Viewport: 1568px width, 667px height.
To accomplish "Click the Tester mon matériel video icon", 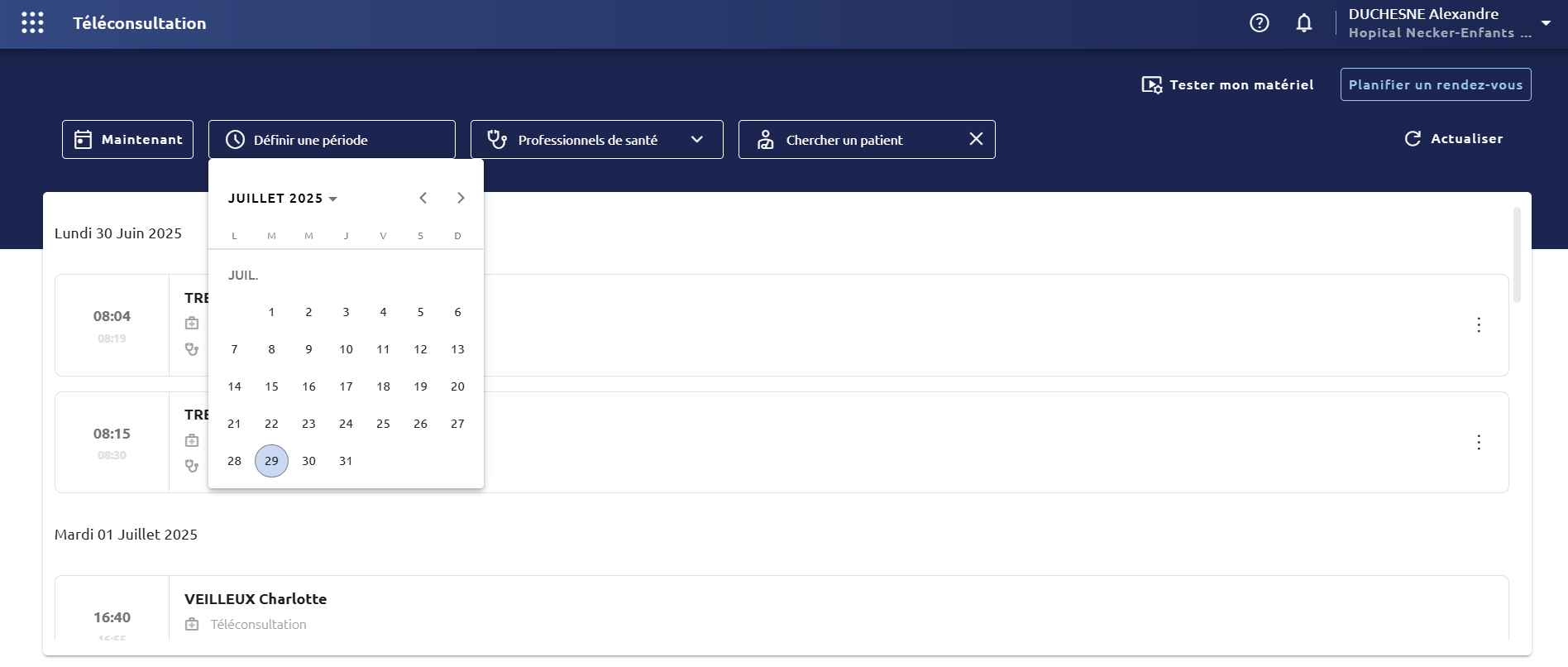I will (x=1152, y=84).
